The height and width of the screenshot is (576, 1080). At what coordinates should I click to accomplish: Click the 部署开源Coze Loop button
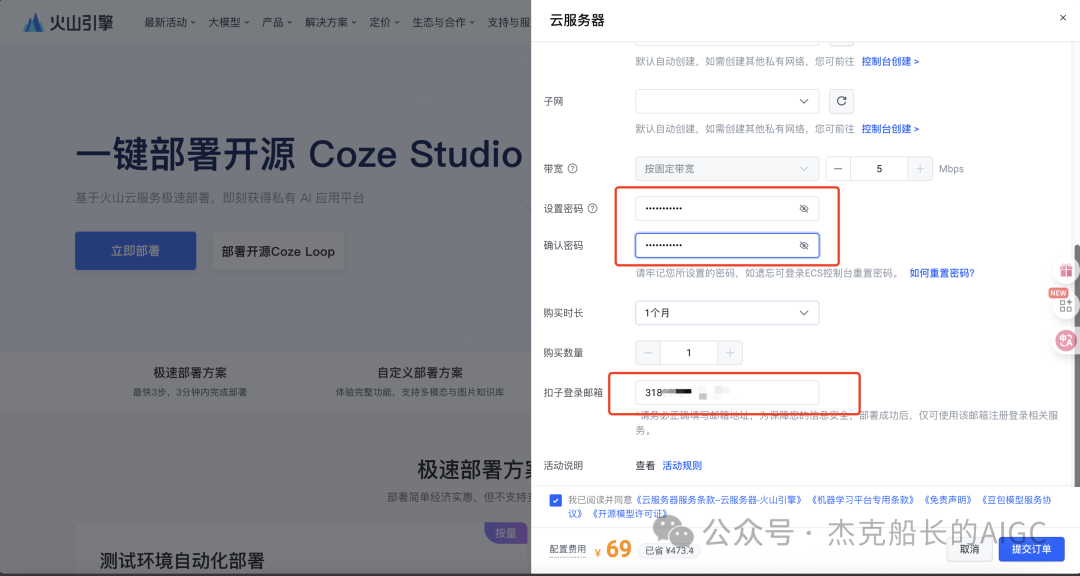(278, 251)
